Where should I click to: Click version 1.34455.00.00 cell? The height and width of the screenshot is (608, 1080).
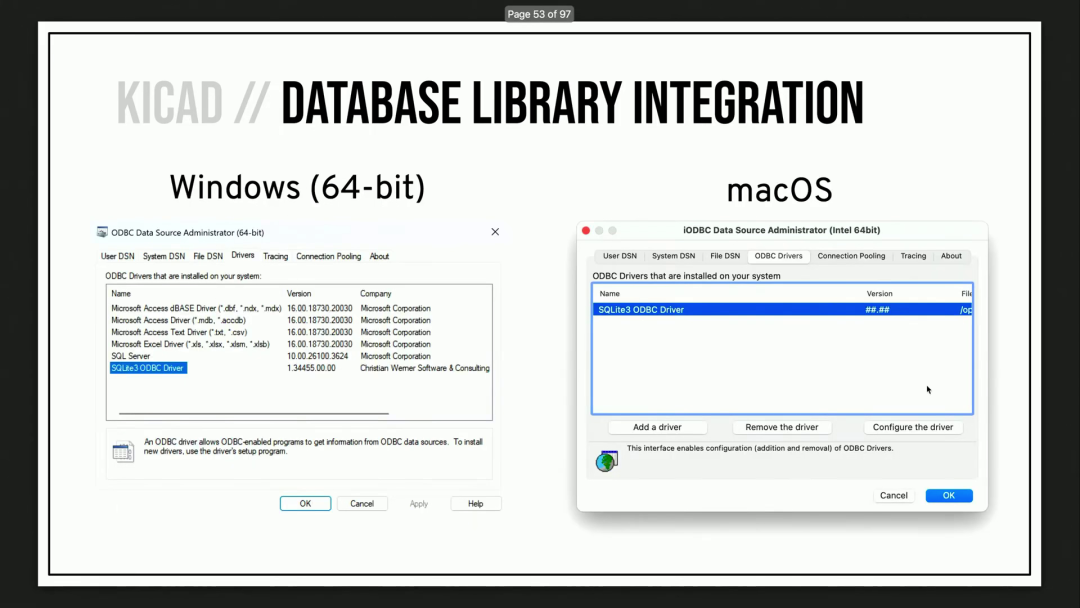311,368
